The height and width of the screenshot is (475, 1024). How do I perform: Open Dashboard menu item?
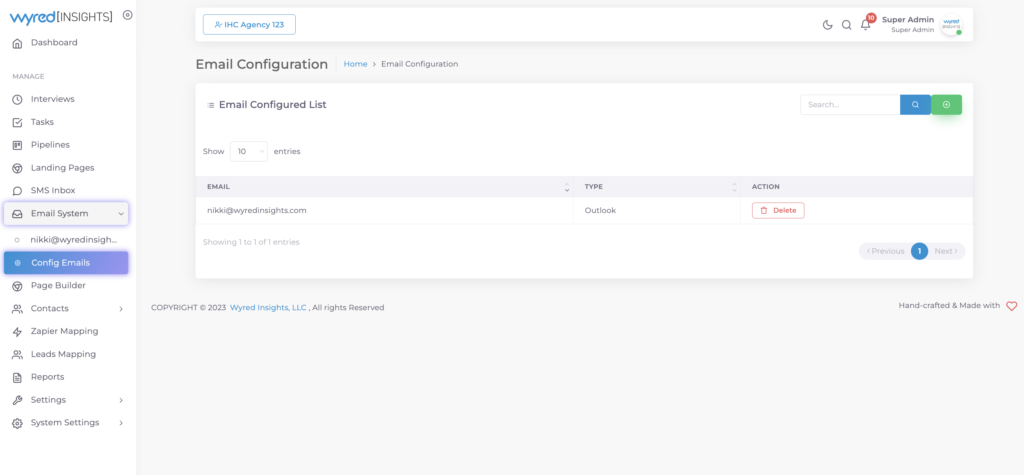pyautogui.click(x=54, y=42)
